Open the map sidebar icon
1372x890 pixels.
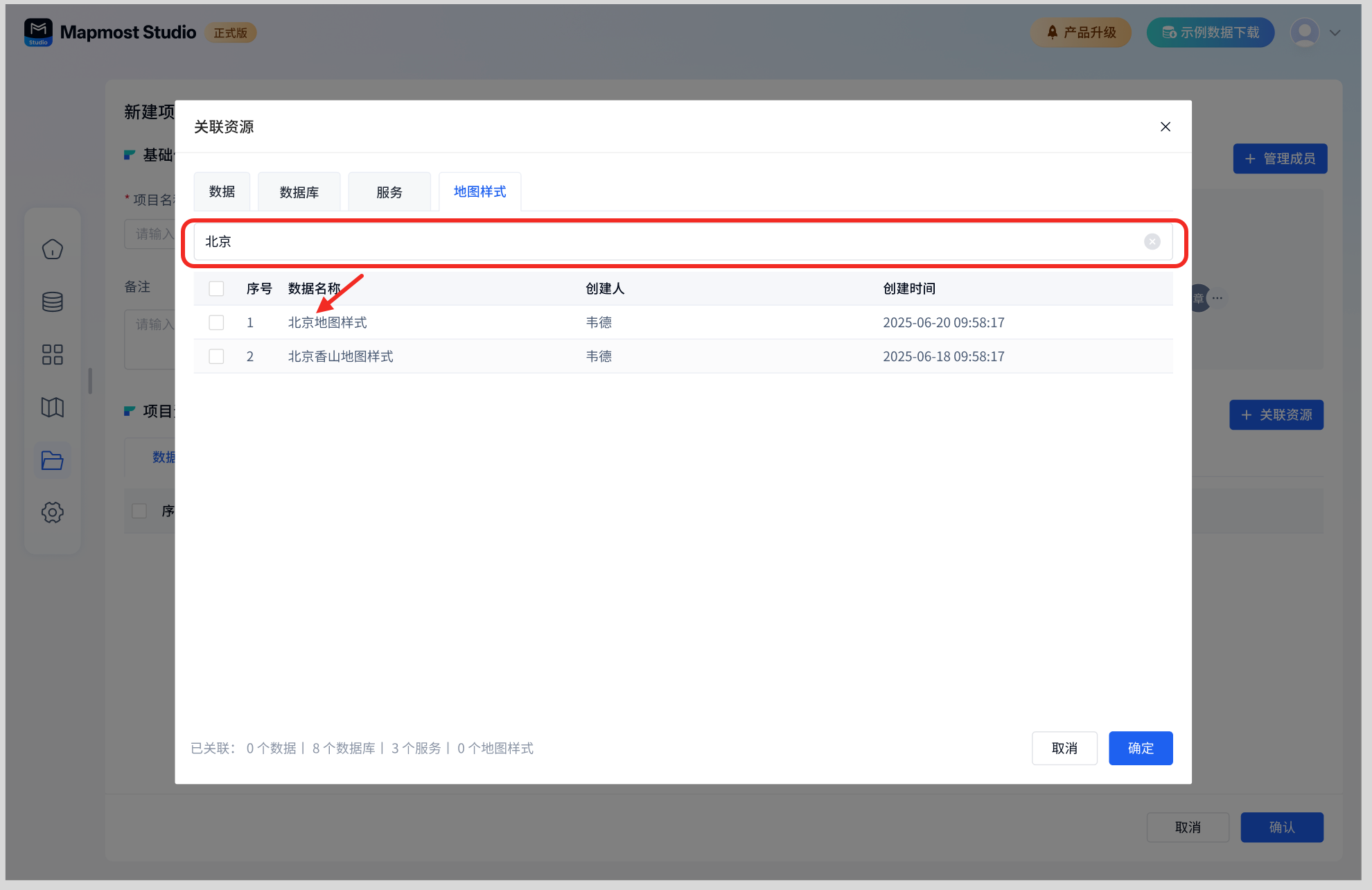pyautogui.click(x=53, y=408)
